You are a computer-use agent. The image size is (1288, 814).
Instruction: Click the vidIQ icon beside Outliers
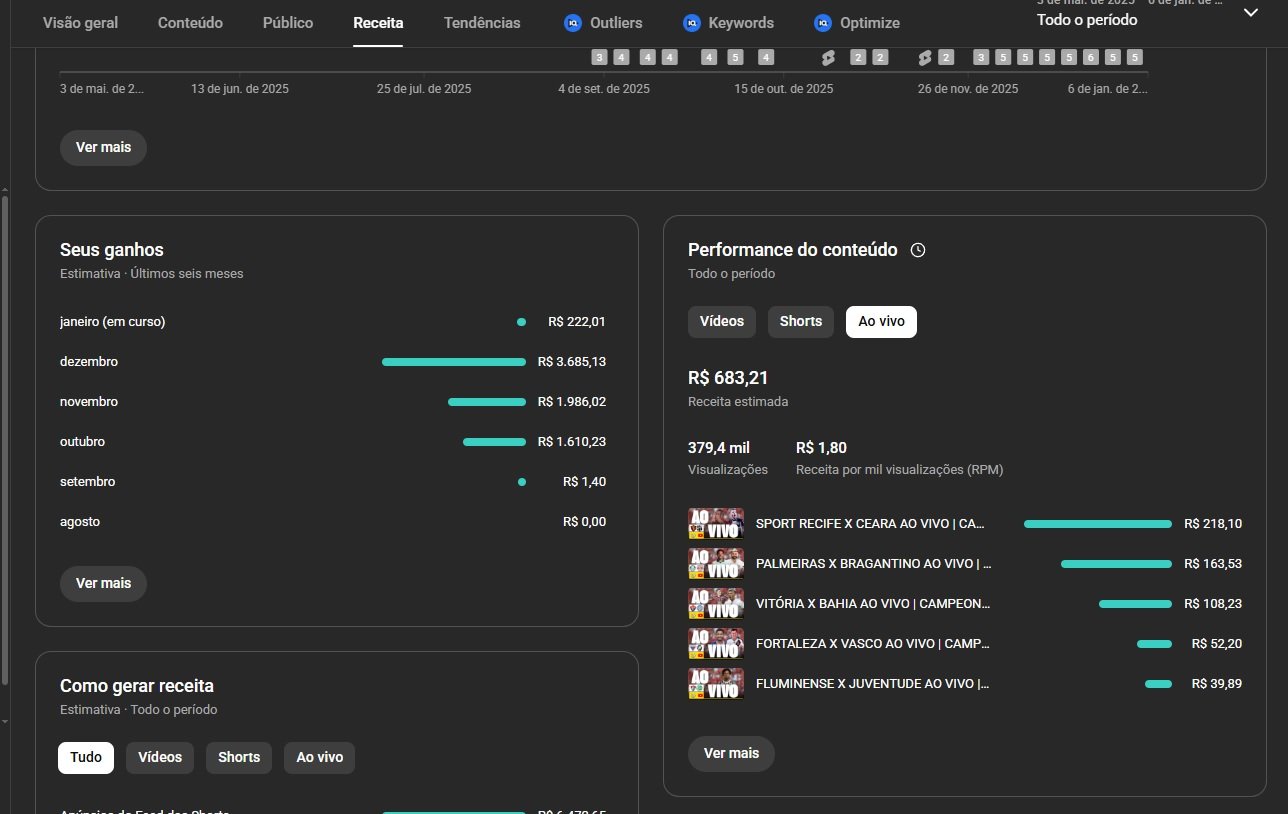pyautogui.click(x=573, y=23)
